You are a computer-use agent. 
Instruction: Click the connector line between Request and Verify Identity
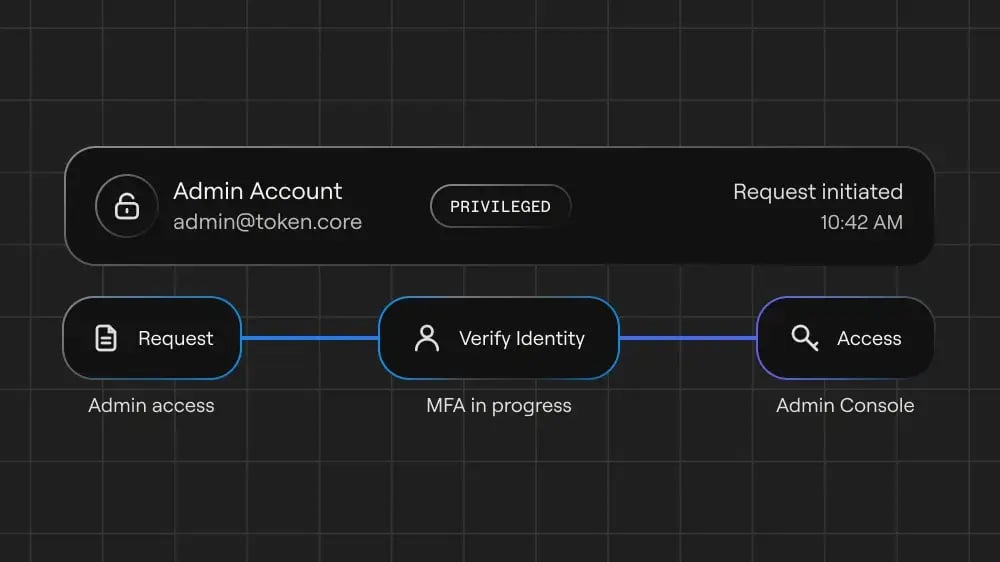click(x=310, y=338)
